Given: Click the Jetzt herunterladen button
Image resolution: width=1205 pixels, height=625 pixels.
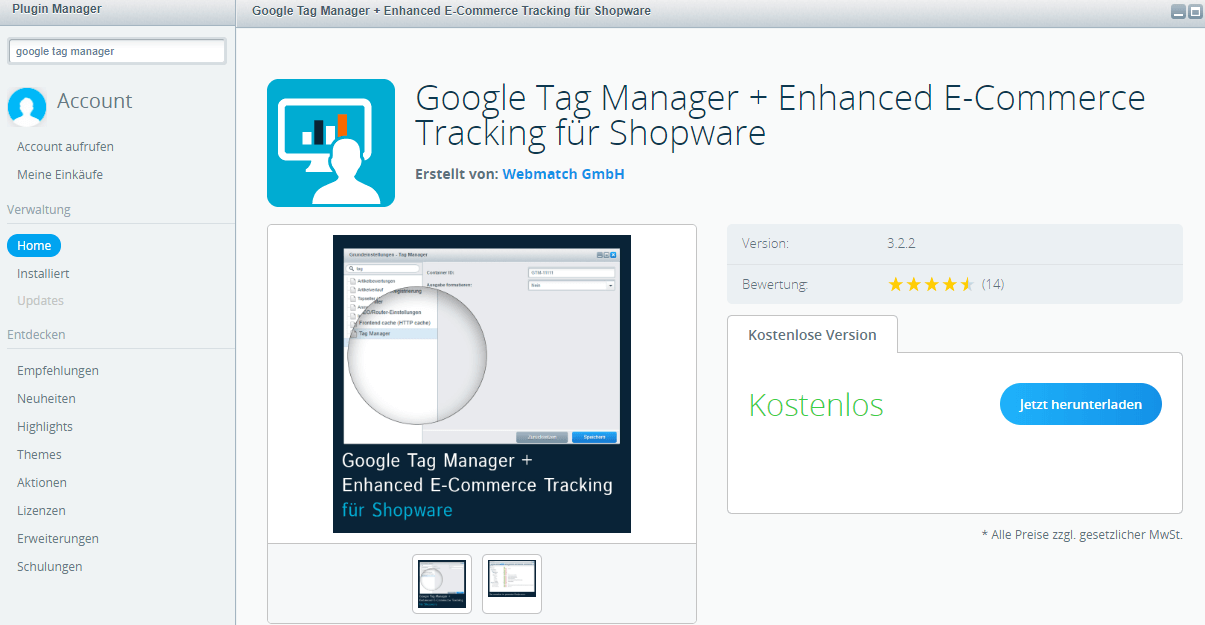Looking at the screenshot, I should pos(1080,404).
